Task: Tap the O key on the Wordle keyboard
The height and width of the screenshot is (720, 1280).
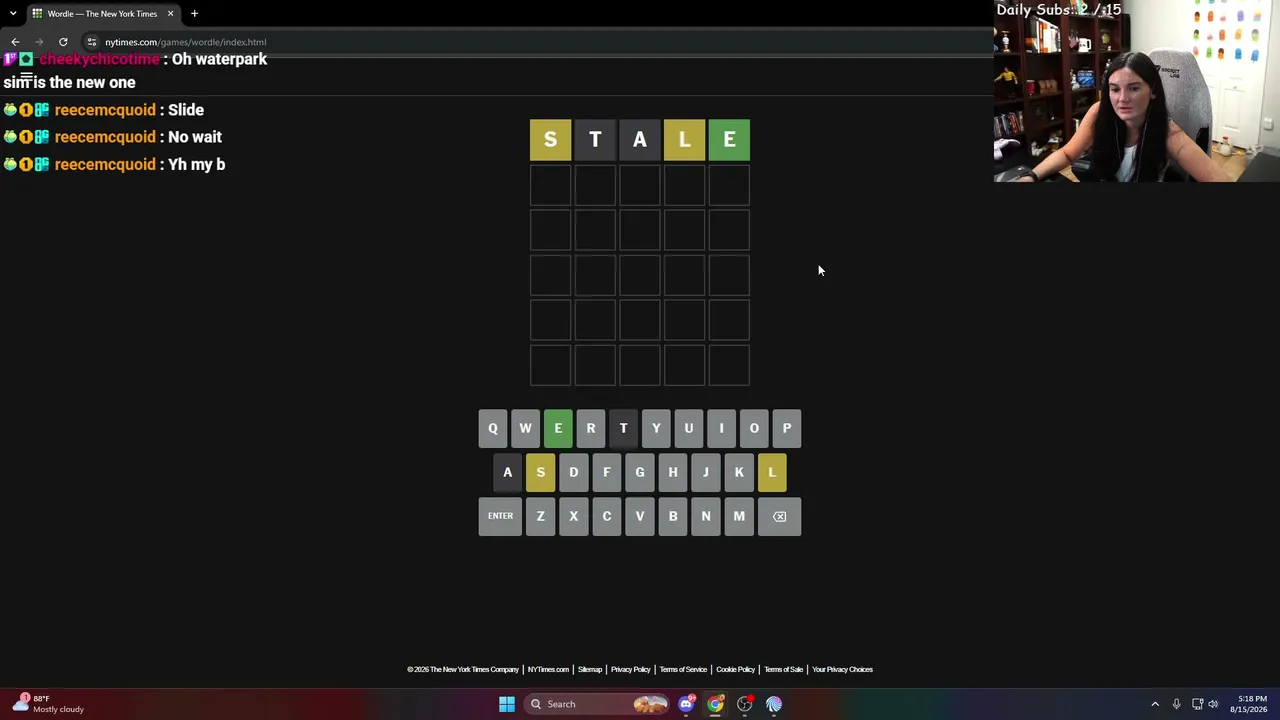Action: [x=754, y=428]
